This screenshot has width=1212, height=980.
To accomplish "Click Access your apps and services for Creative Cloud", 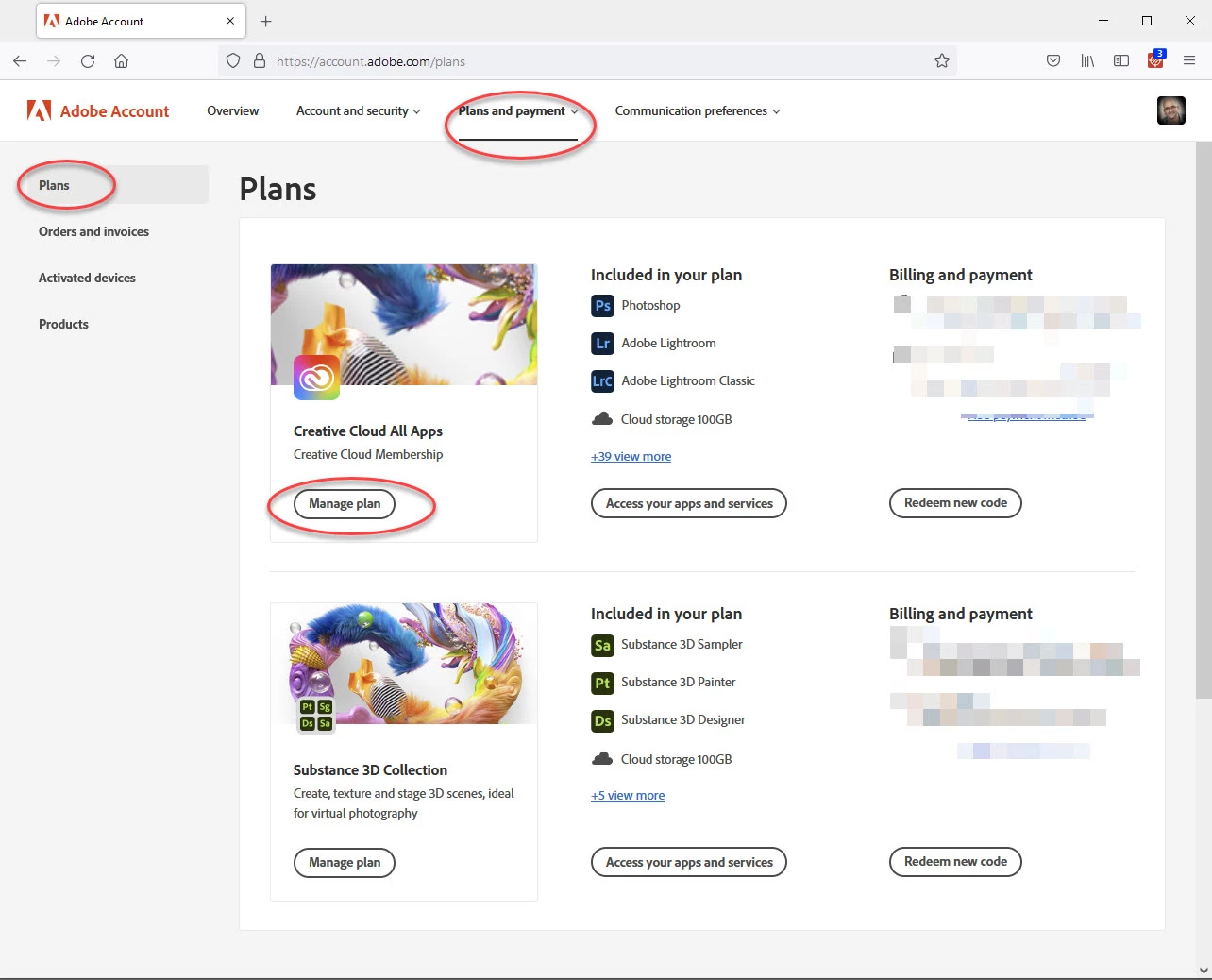I will coord(689,503).
